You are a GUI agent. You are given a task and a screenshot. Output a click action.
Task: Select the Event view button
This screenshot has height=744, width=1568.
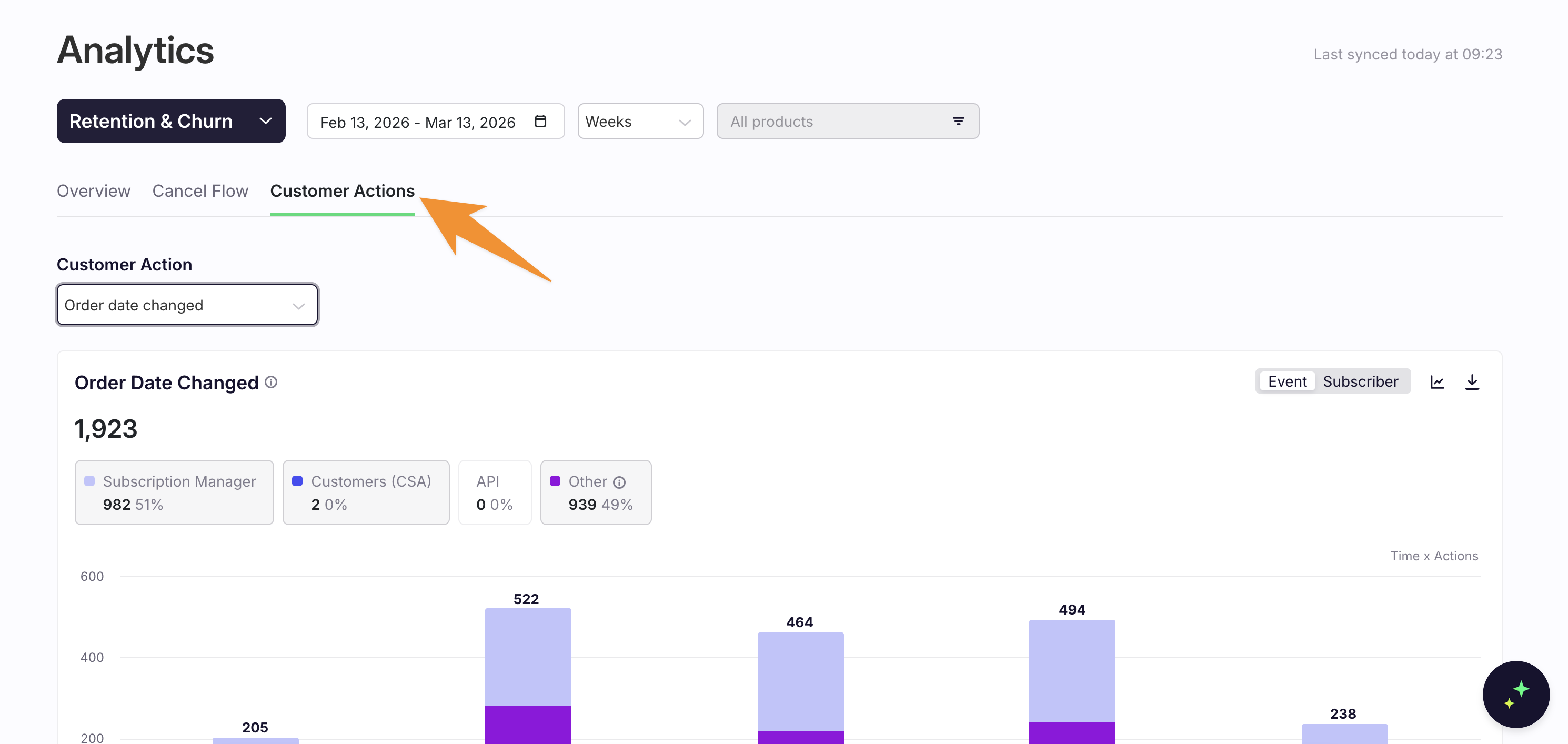(1287, 381)
